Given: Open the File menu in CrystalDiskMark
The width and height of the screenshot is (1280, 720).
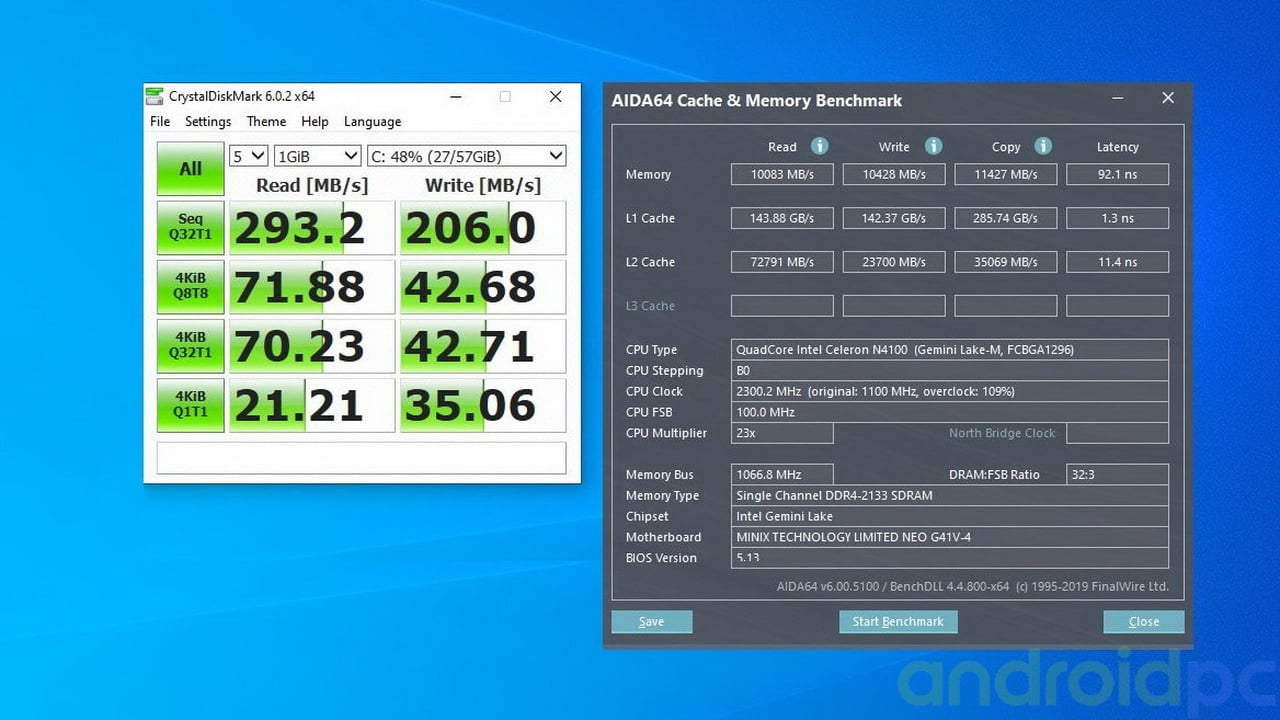Looking at the screenshot, I should click(x=160, y=121).
